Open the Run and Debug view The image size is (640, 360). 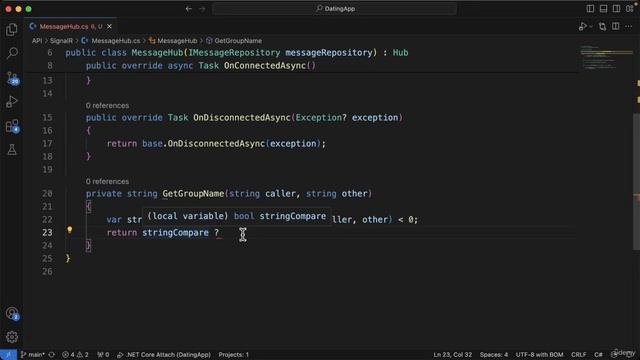pyautogui.click(x=12, y=102)
